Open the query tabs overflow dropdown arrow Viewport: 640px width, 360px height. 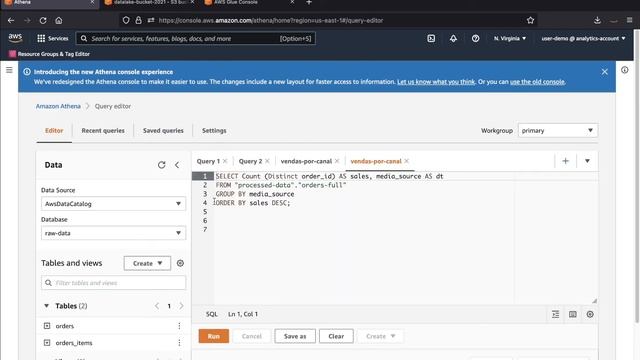[x=587, y=161]
